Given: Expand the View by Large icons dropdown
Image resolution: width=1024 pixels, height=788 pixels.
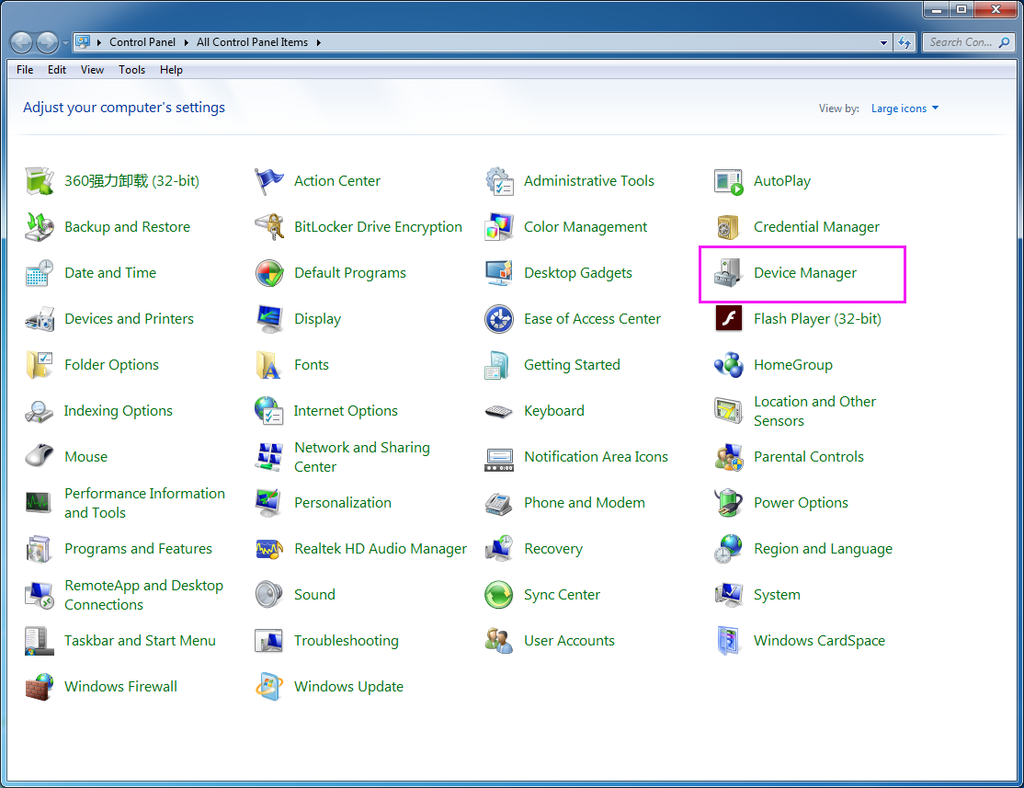Looking at the screenshot, I should click(904, 109).
